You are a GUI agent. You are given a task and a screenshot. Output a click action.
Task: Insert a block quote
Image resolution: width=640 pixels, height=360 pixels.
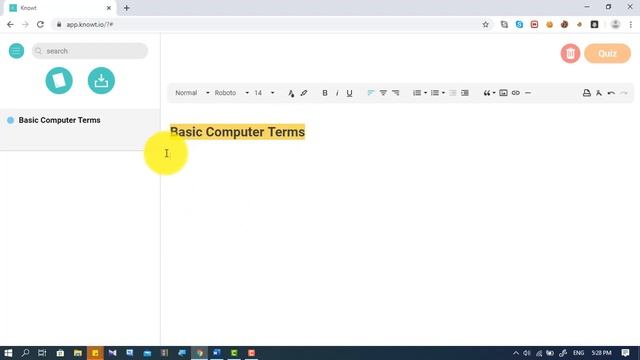(x=487, y=93)
